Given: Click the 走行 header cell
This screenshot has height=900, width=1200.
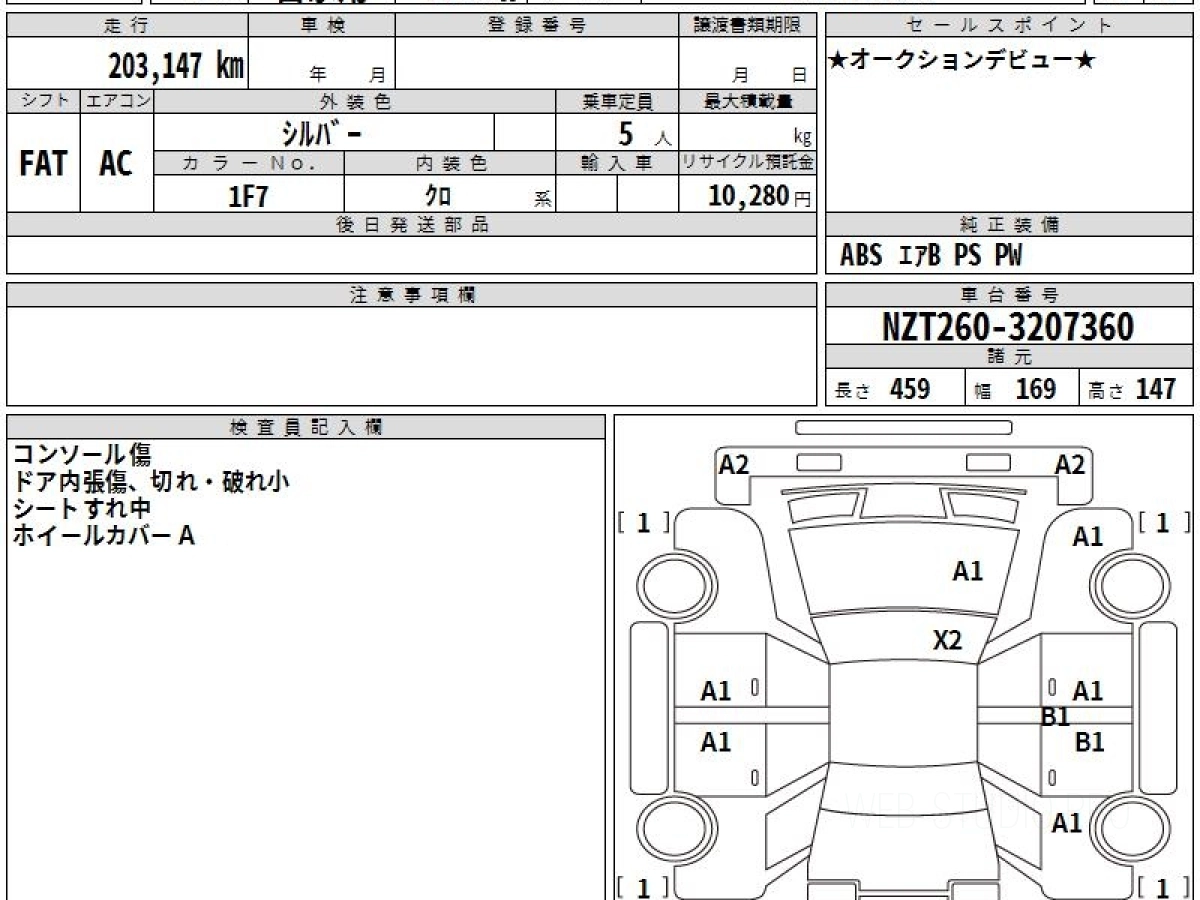Looking at the screenshot, I should coord(127,26).
